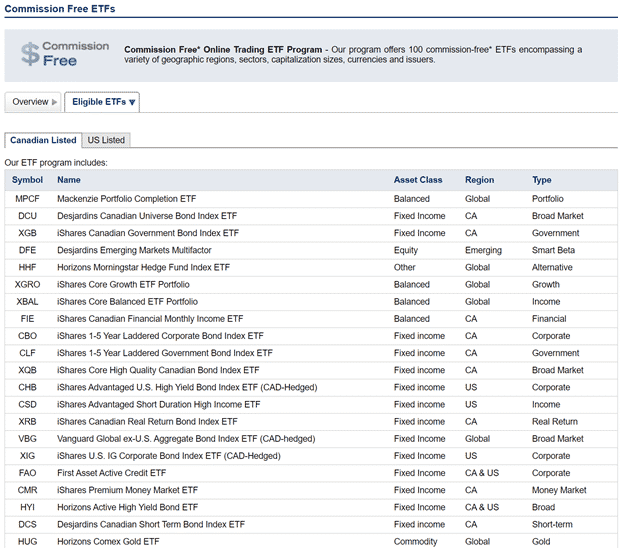Click the Commission Free ETFs page heading
Image resolution: width=624 pixels, height=548 pixels.
59,9
